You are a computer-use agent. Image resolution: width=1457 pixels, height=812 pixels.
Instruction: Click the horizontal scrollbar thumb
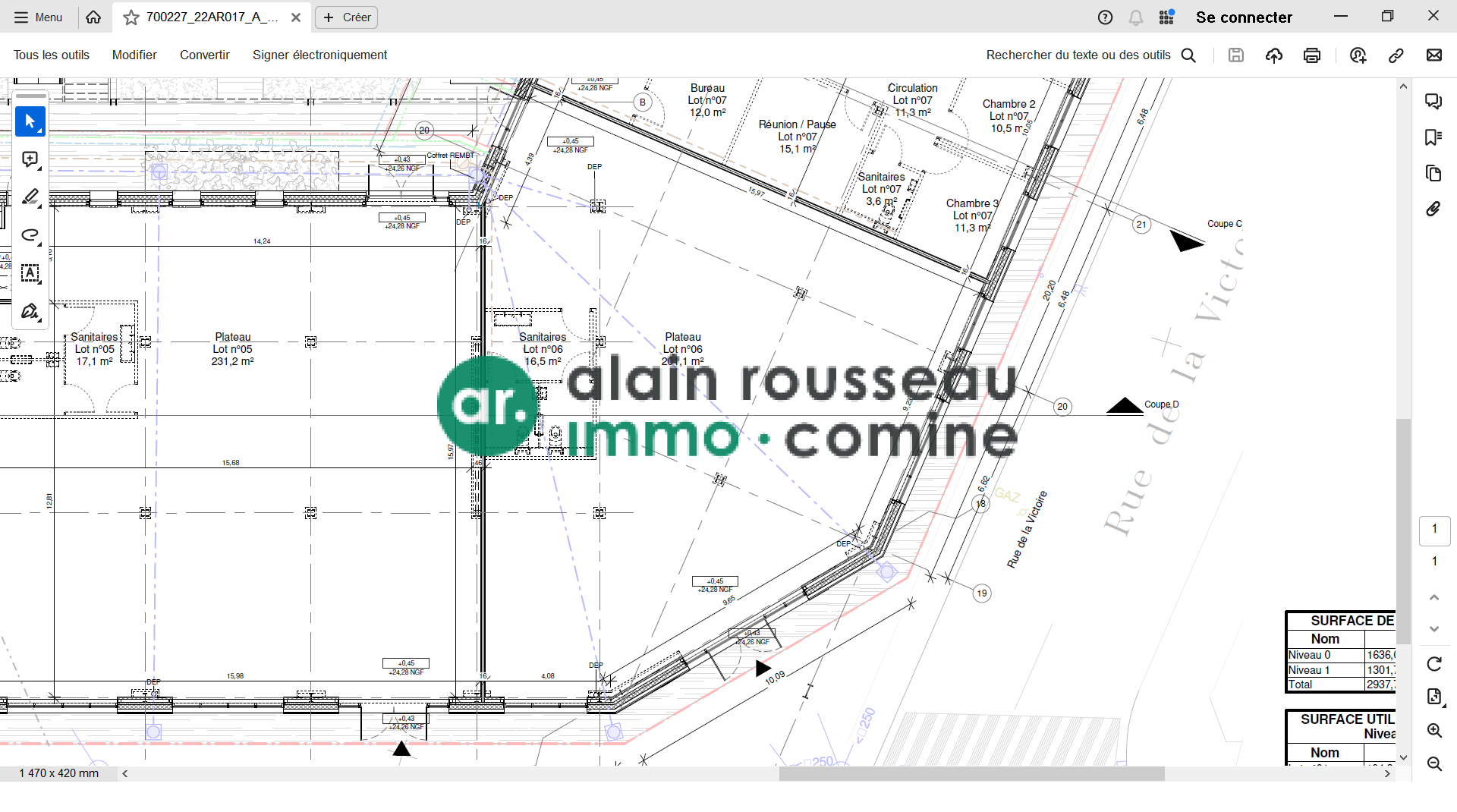971,774
